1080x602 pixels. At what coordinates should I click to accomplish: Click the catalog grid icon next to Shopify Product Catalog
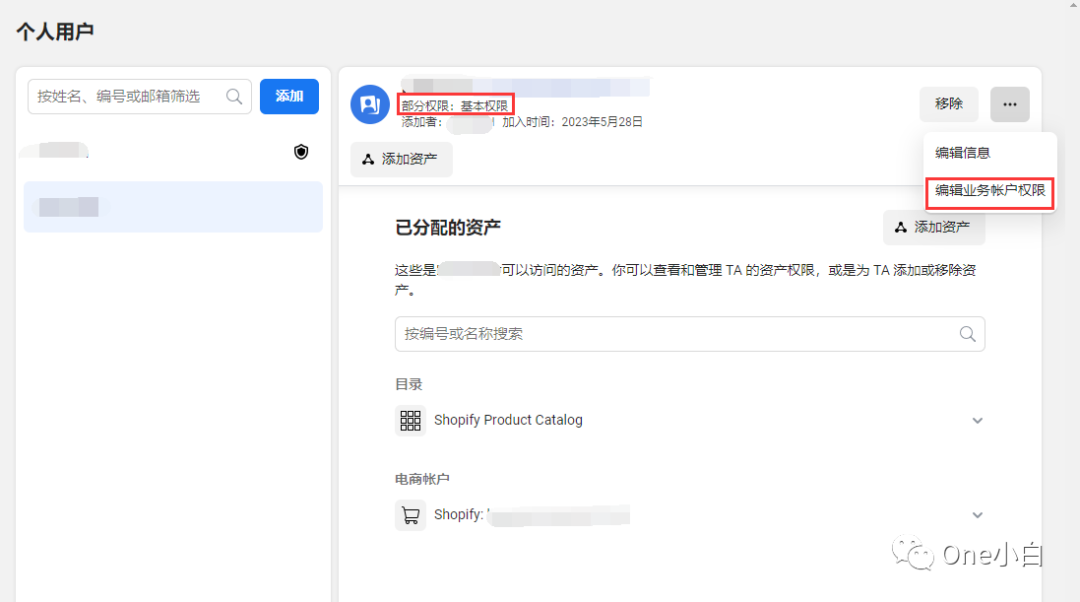coord(410,420)
